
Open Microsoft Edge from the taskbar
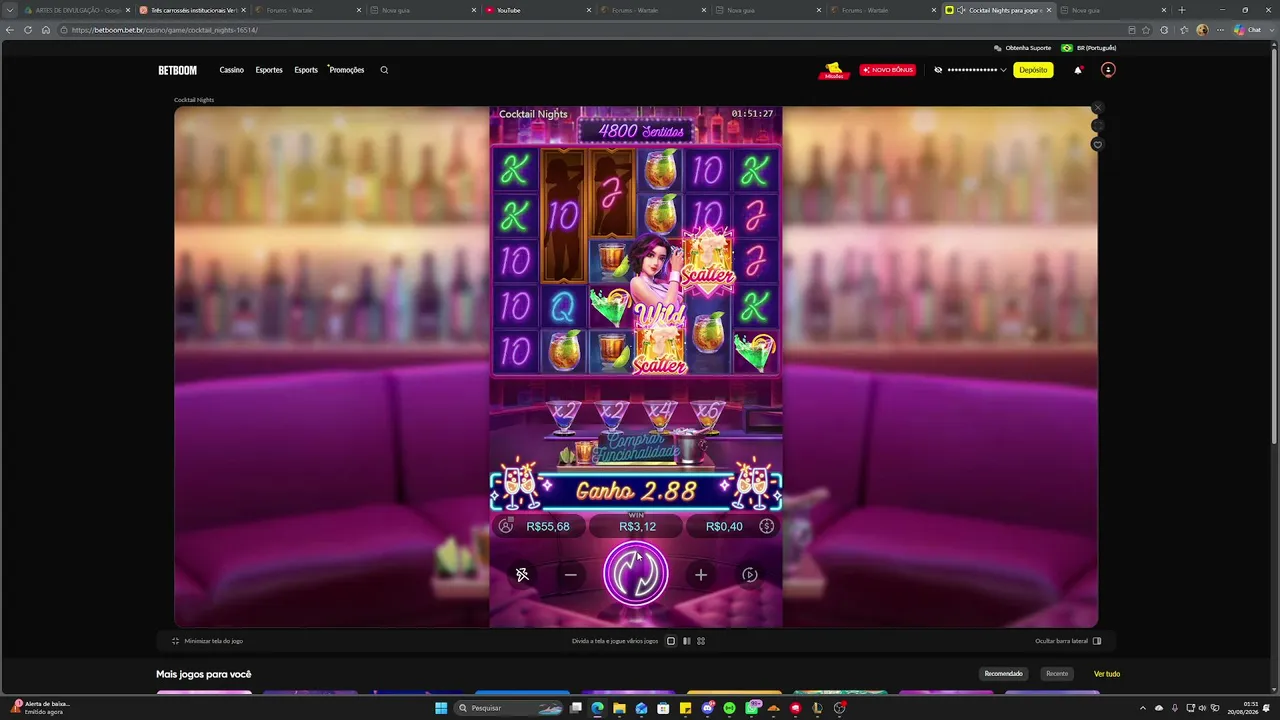[597, 708]
